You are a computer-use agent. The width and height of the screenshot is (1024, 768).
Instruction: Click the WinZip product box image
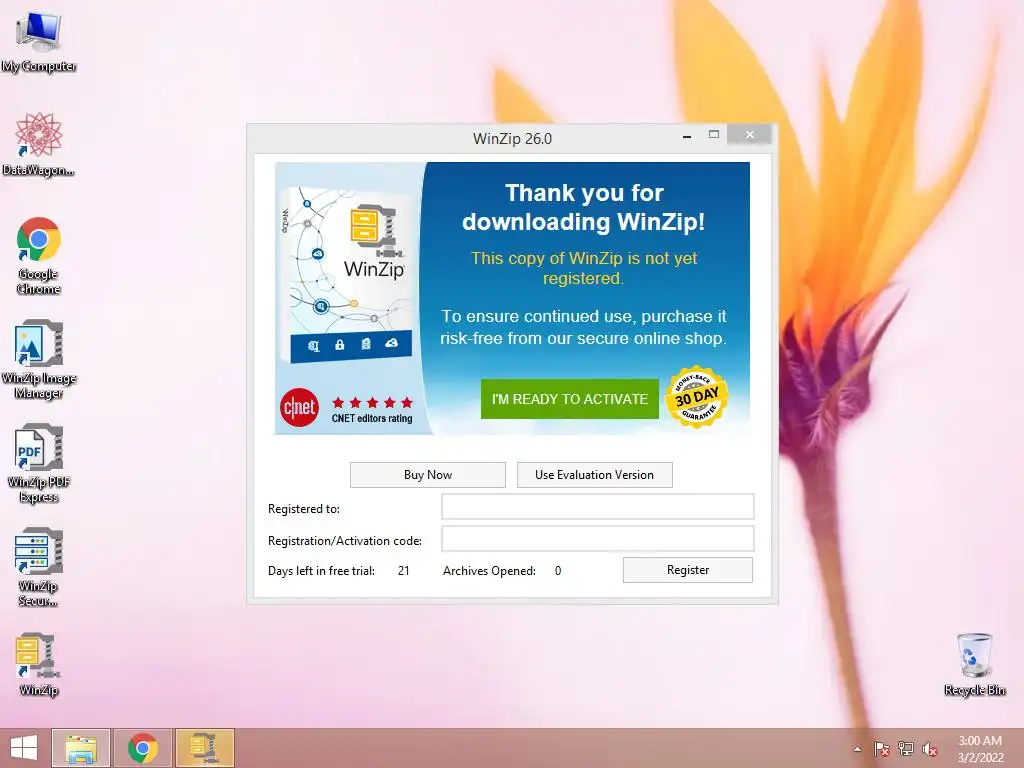point(346,274)
